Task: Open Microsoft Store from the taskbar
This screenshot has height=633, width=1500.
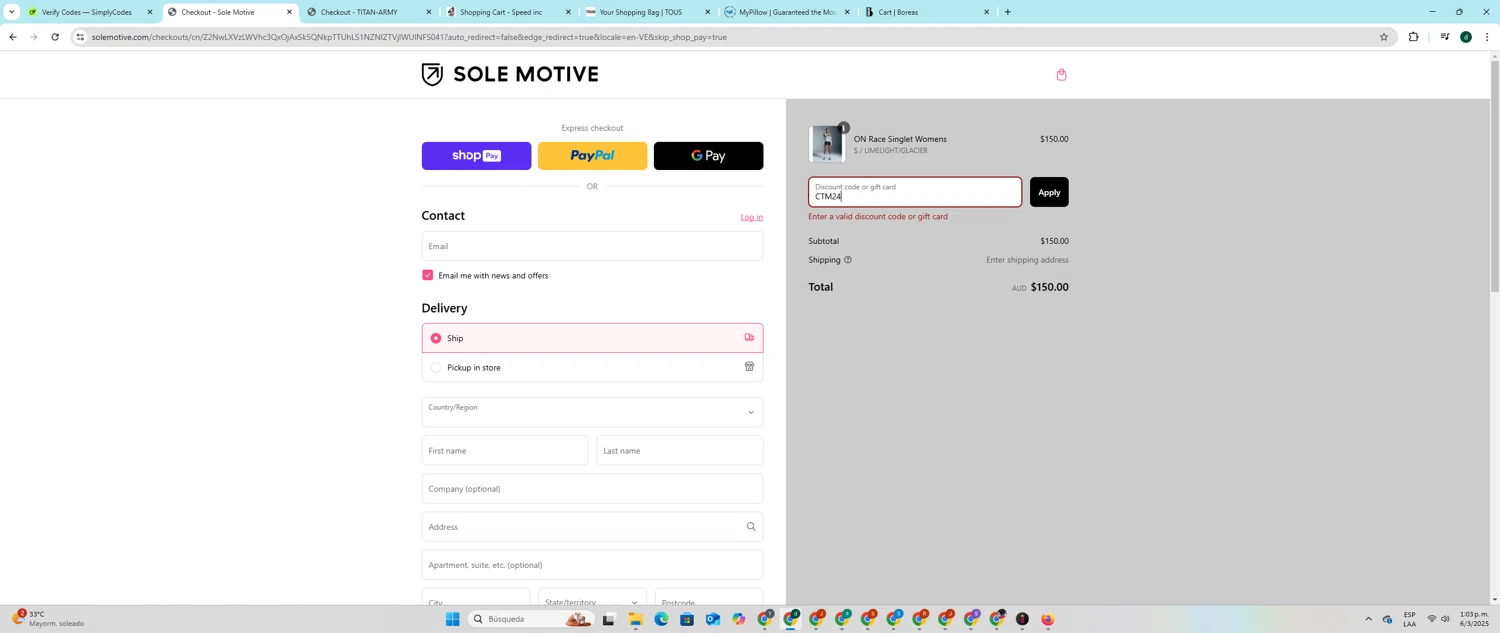Action: pyautogui.click(x=687, y=620)
